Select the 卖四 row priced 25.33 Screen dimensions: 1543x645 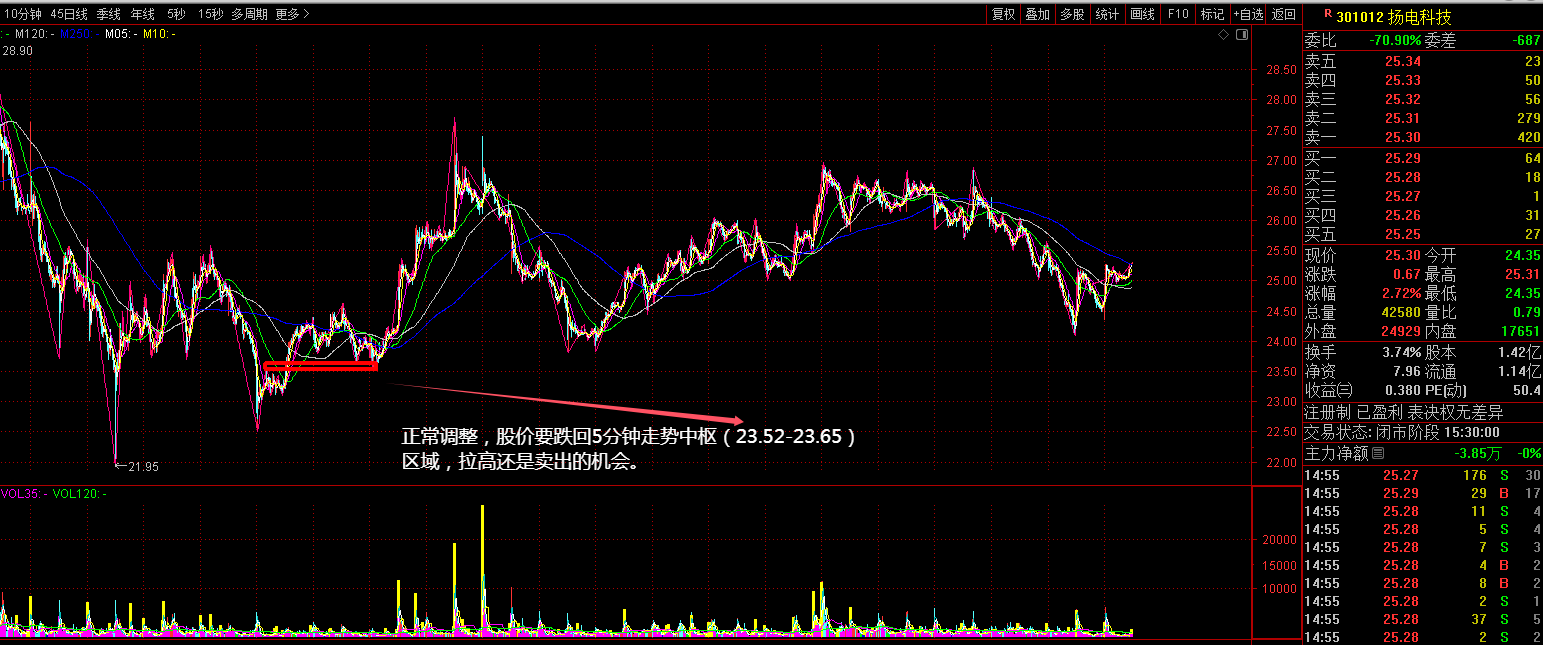coord(1423,80)
